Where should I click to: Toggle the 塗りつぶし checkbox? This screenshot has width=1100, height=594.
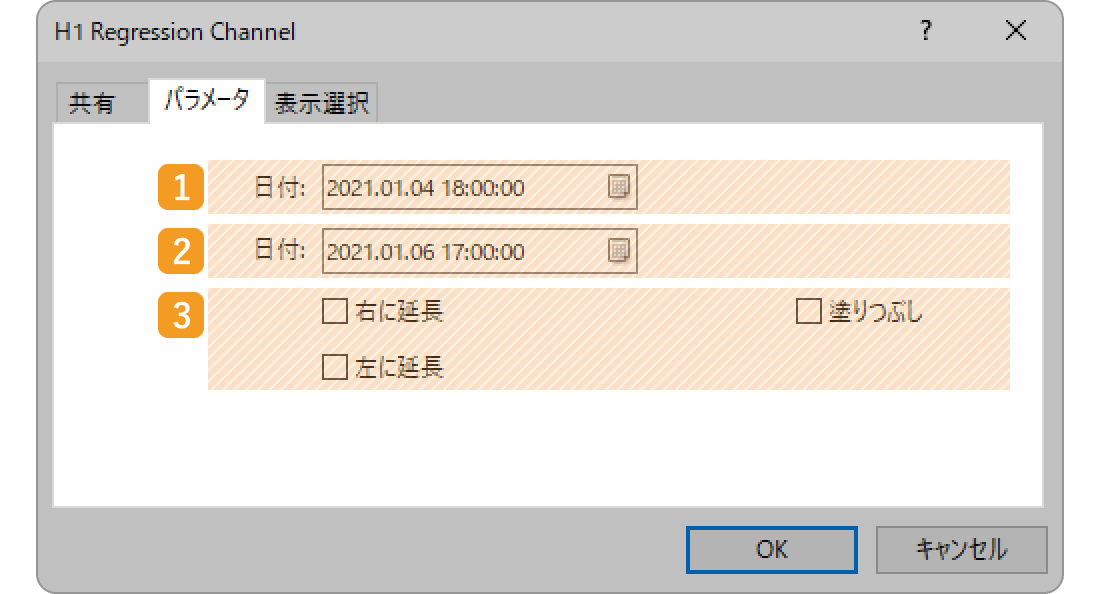[809, 311]
